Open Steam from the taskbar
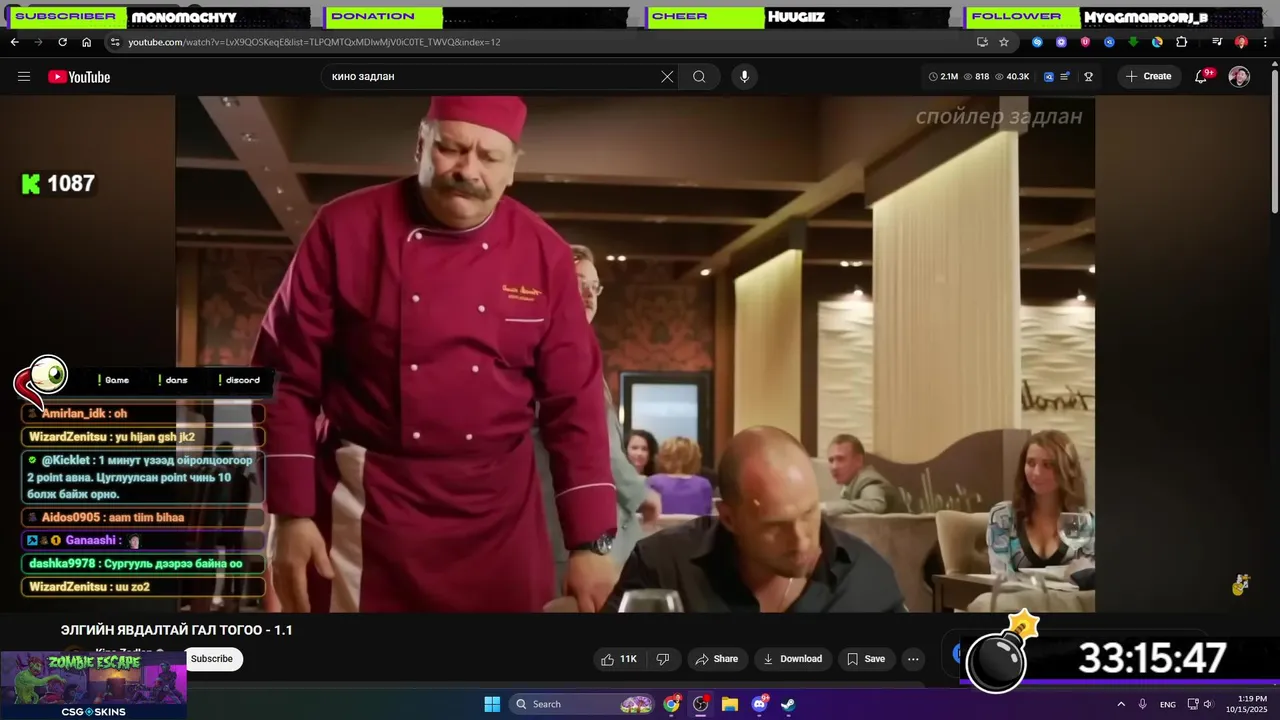 [x=788, y=704]
